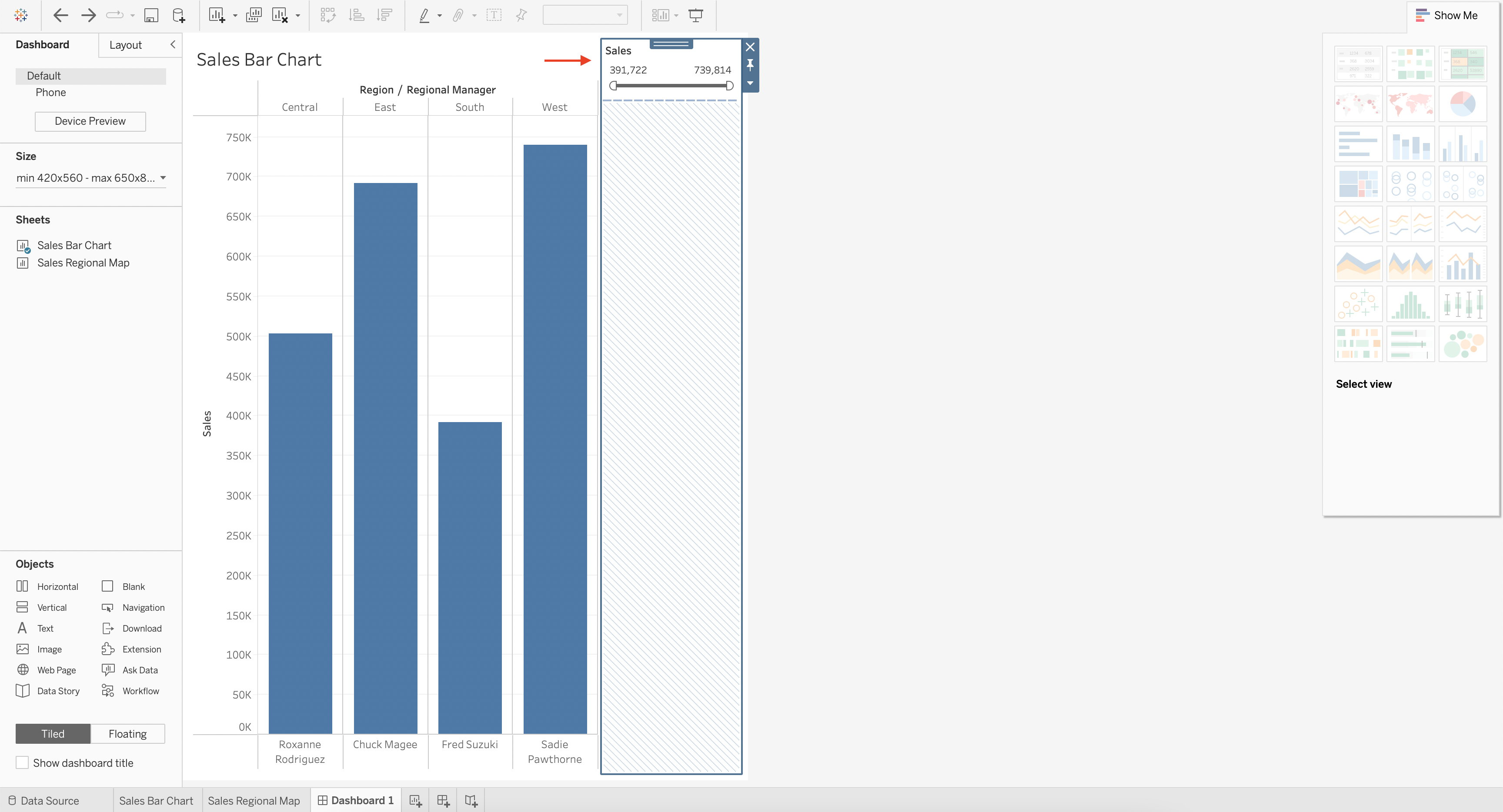Pin the Sales filter card
The height and width of the screenshot is (812, 1503).
click(x=750, y=65)
